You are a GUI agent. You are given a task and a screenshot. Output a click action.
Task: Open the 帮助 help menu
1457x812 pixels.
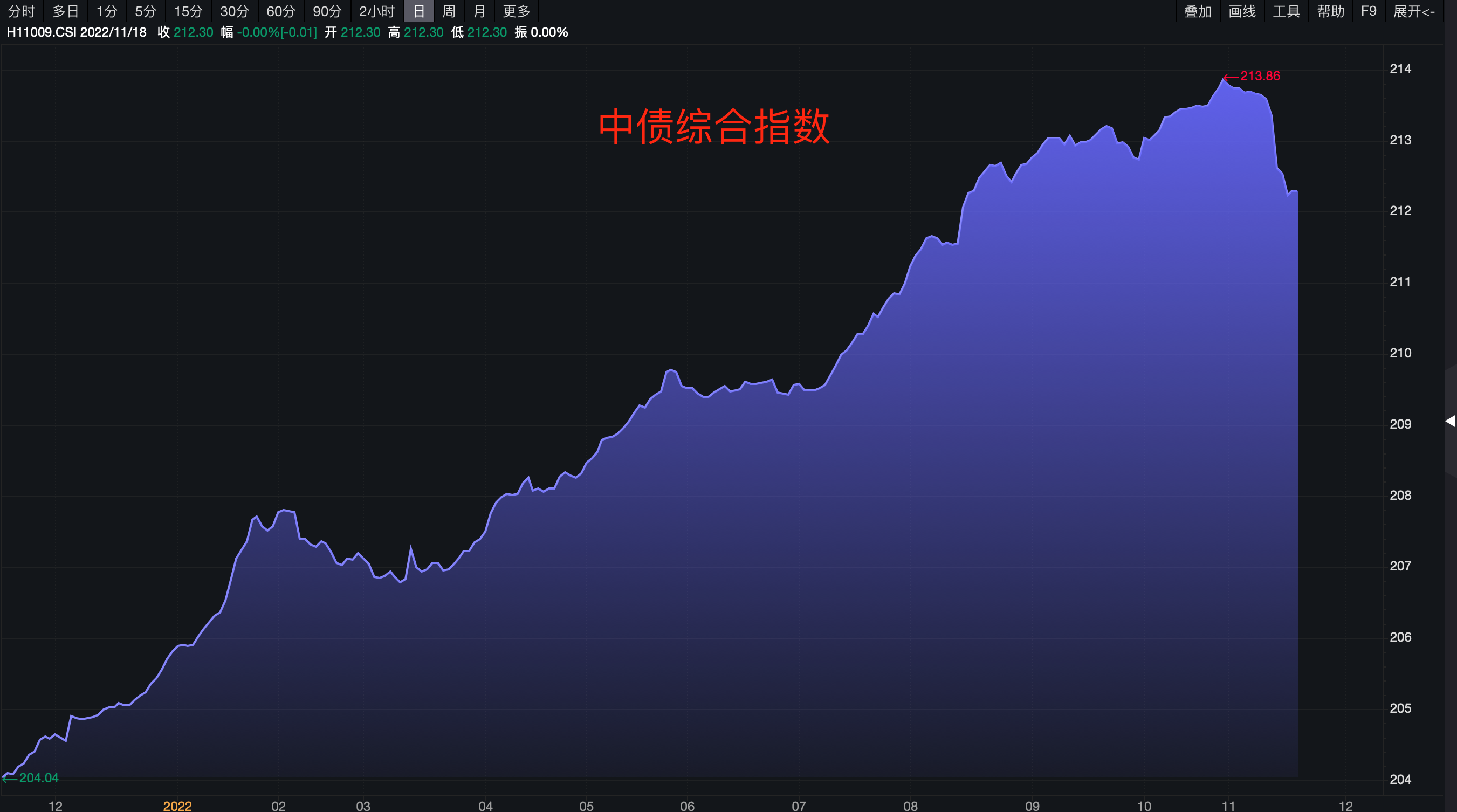pyautogui.click(x=1330, y=11)
